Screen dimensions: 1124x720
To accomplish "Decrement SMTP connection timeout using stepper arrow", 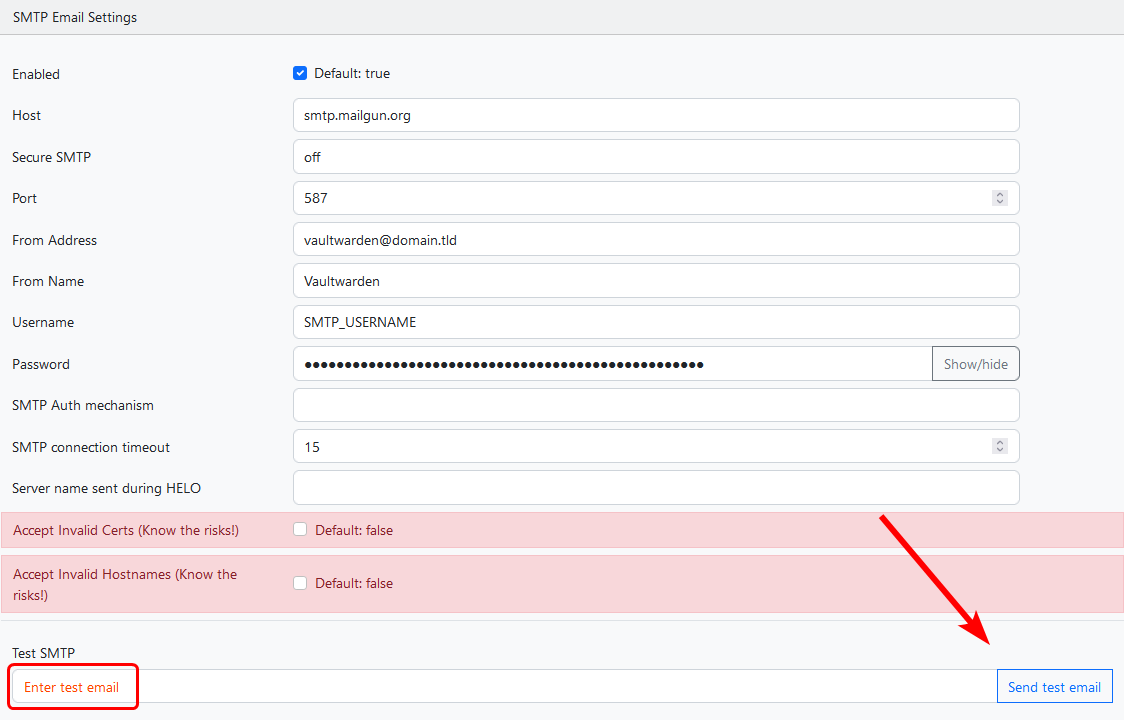I will (999, 451).
